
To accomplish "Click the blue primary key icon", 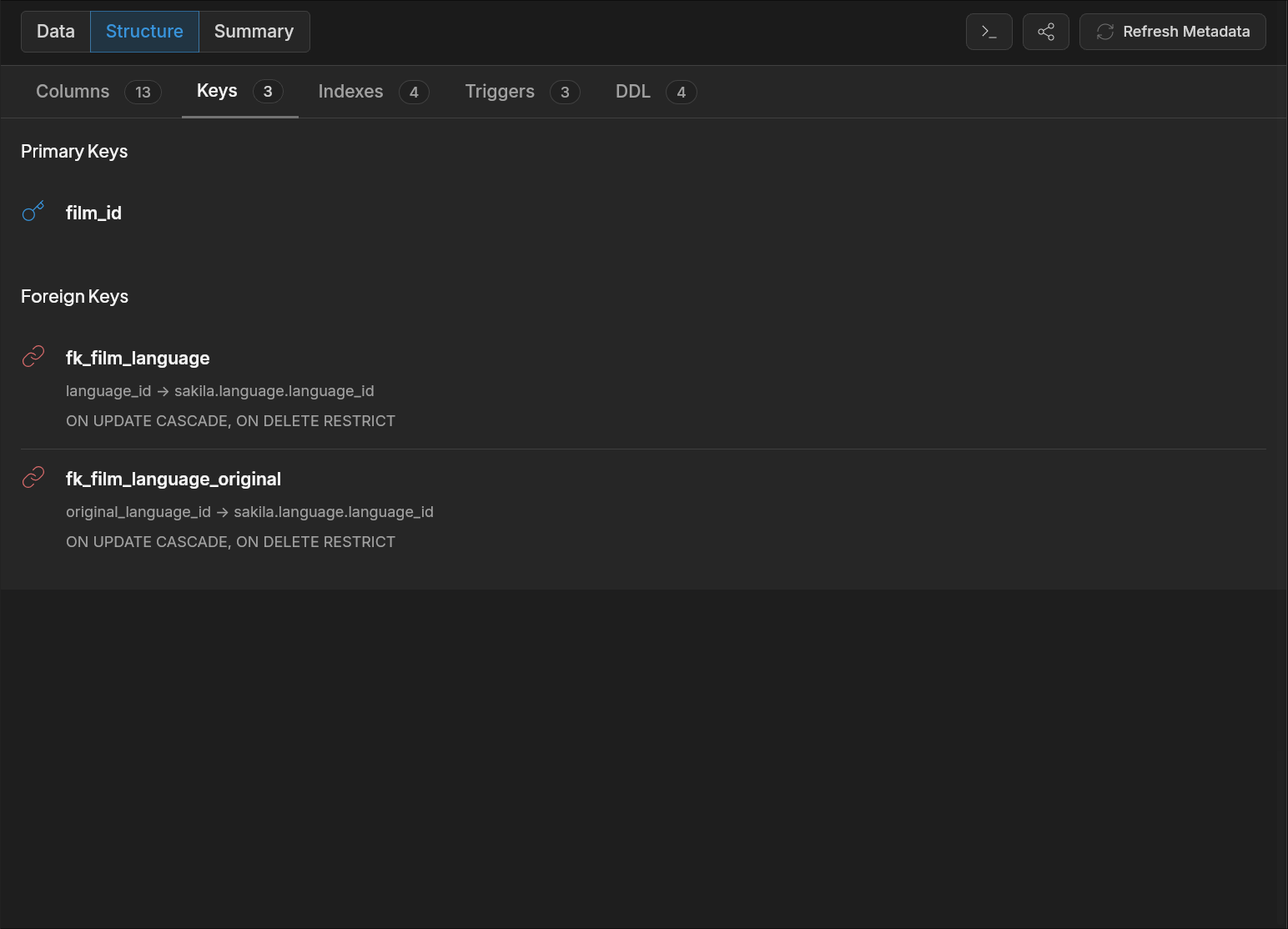I will coord(33,212).
